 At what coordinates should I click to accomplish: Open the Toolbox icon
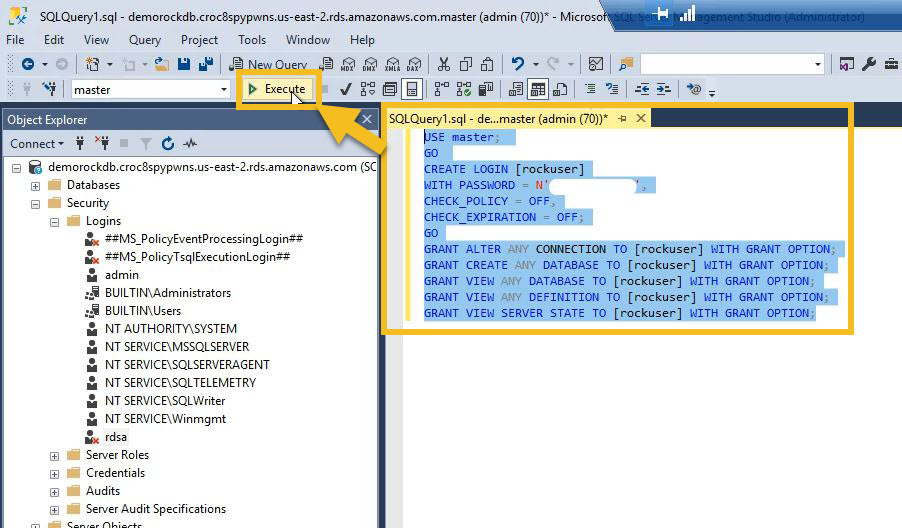891,64
